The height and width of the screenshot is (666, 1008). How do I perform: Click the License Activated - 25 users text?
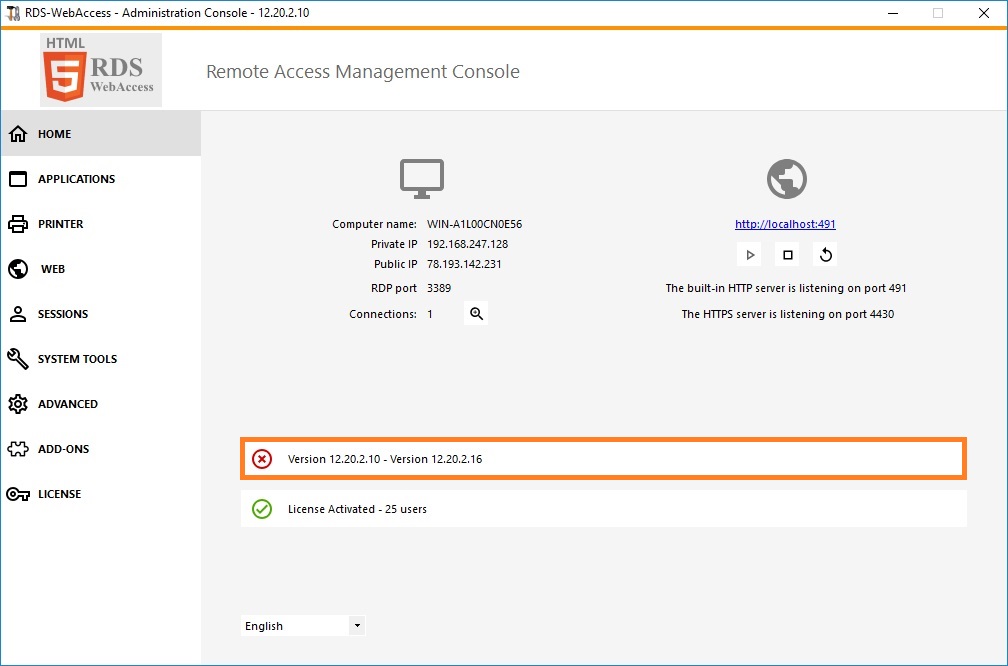tap(357, 509)
